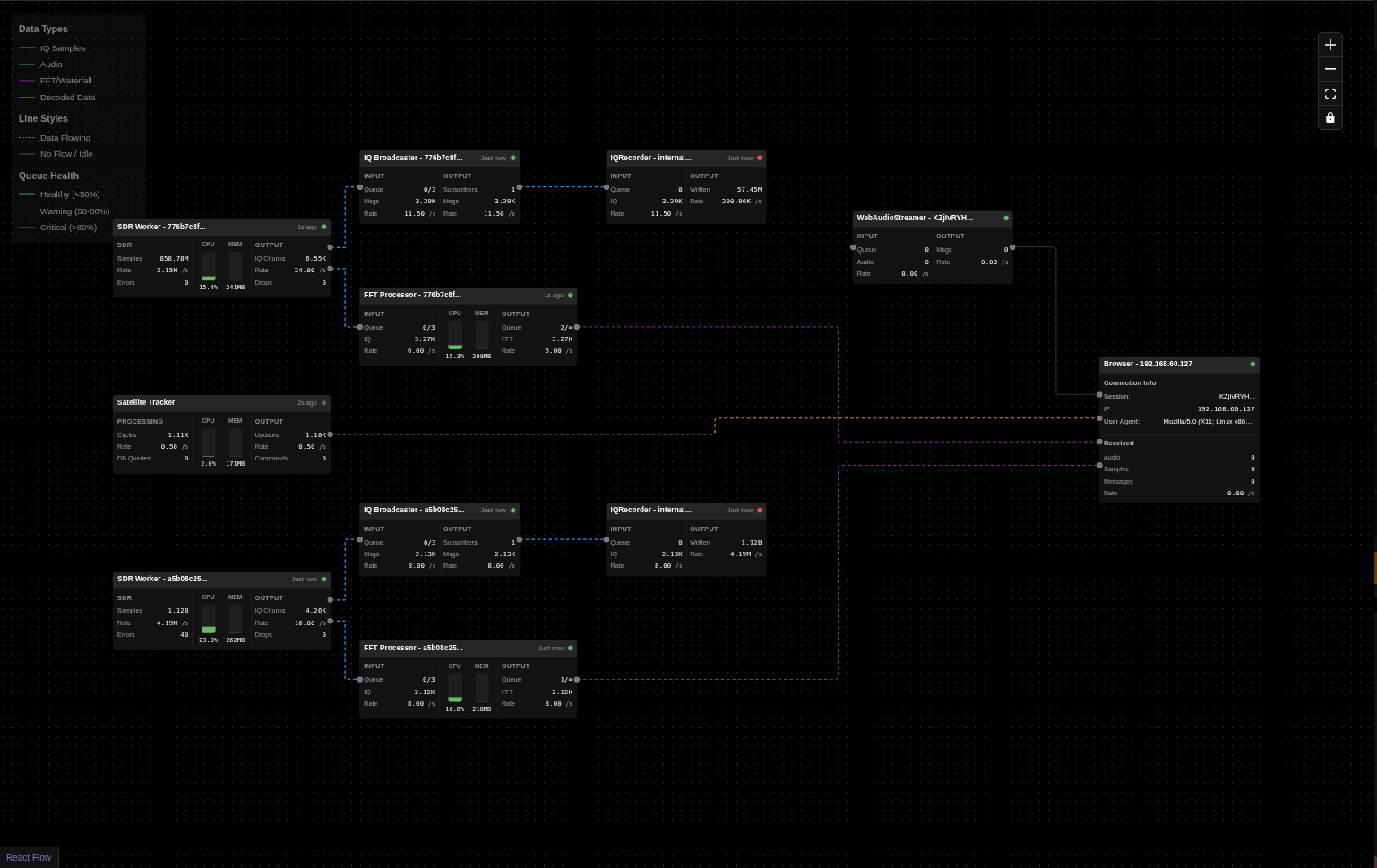Click input handle on Browser node
The height and width of the screenshot is (868, 1377).
1099,395
